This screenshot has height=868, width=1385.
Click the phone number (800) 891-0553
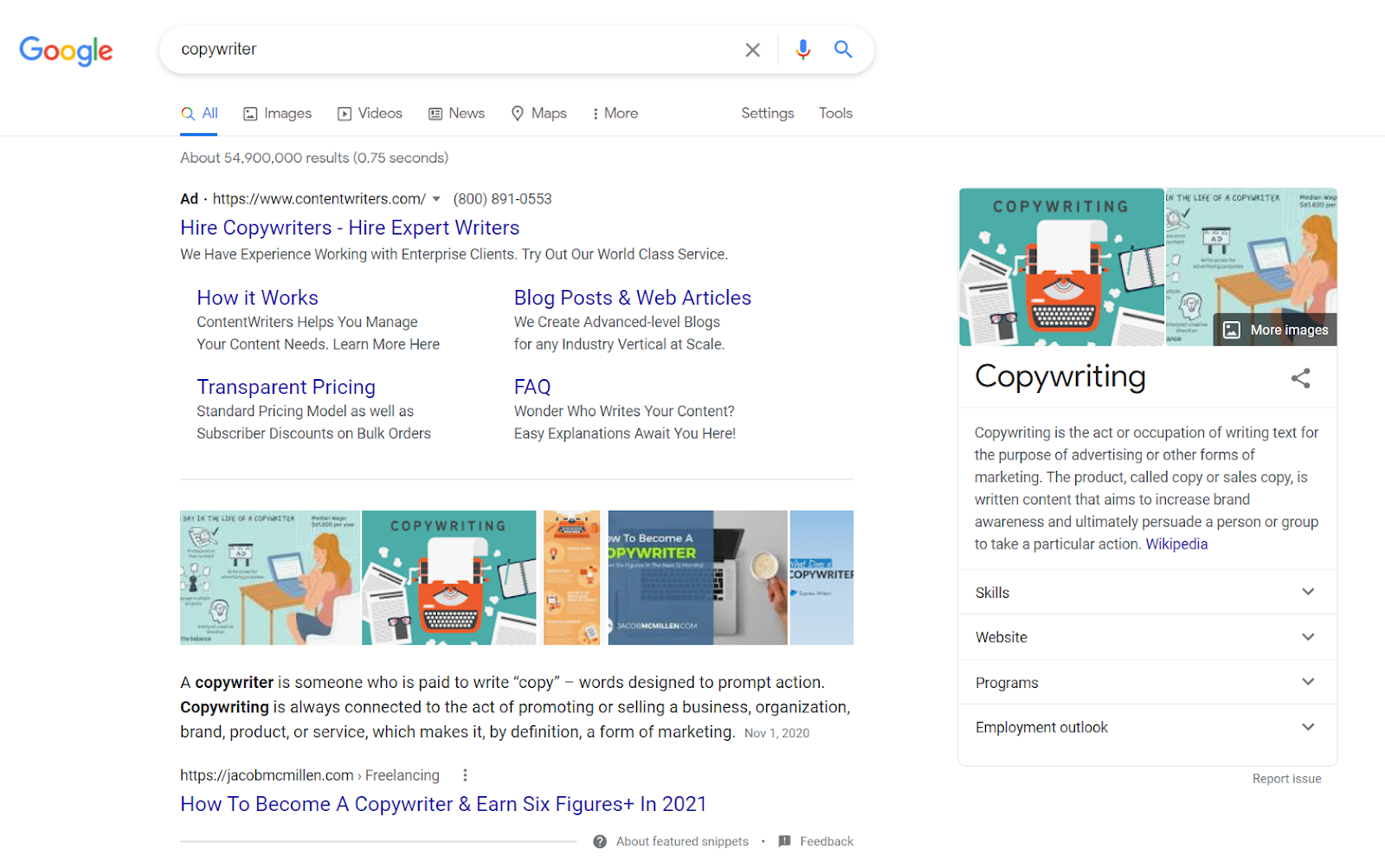[502, 199]
